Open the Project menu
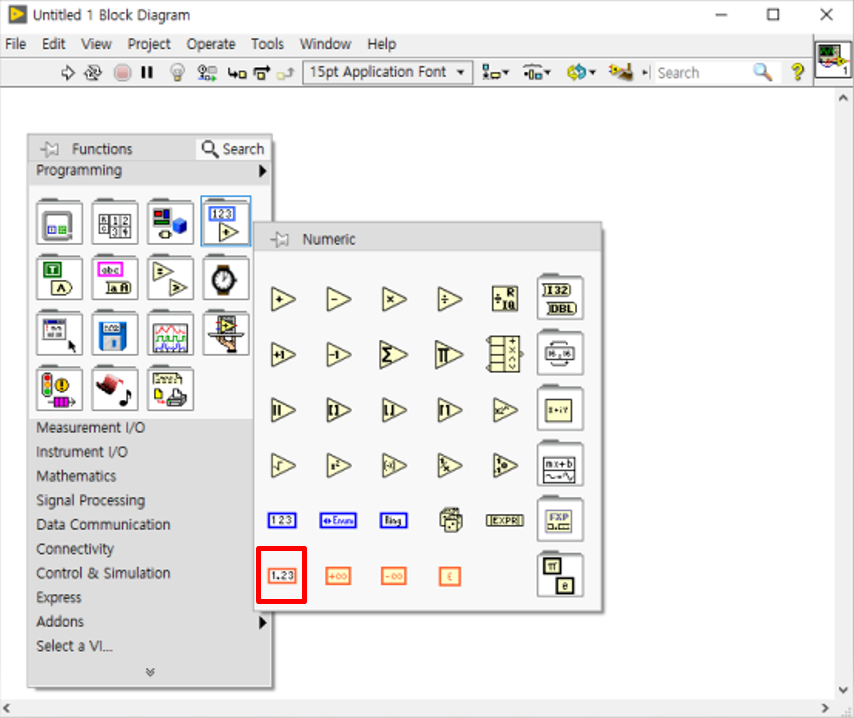This screenshot has width=854, height=718. (149, 44)
